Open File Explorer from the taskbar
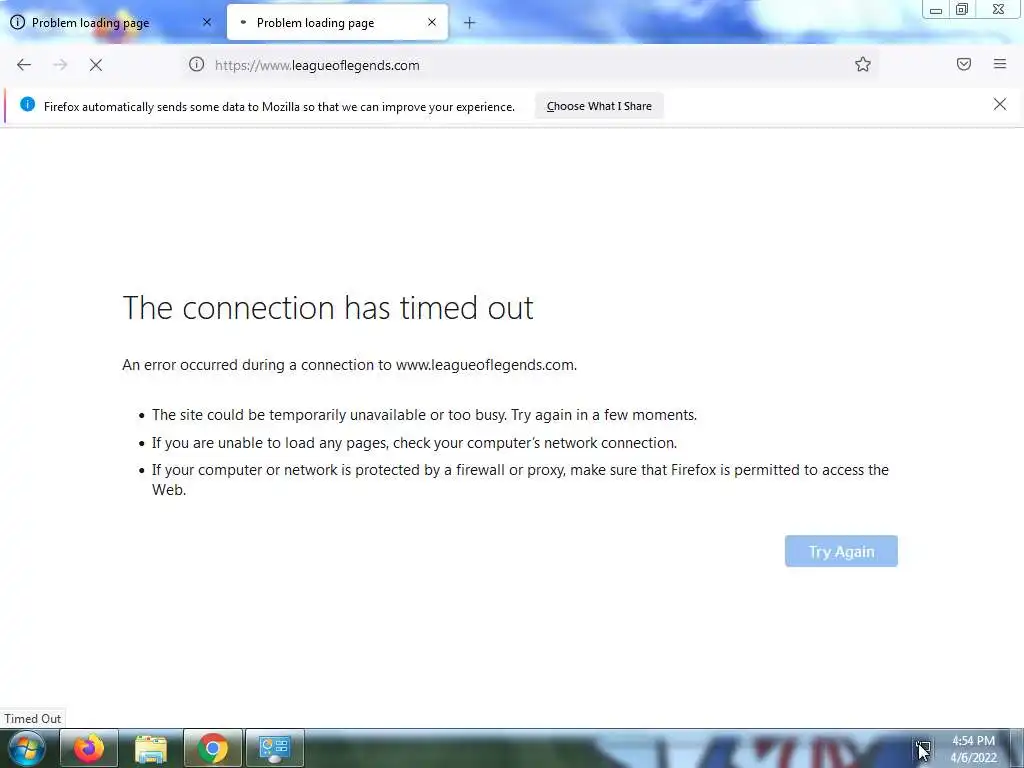Viewport: 1024px width, 768px height. point(151,748)
